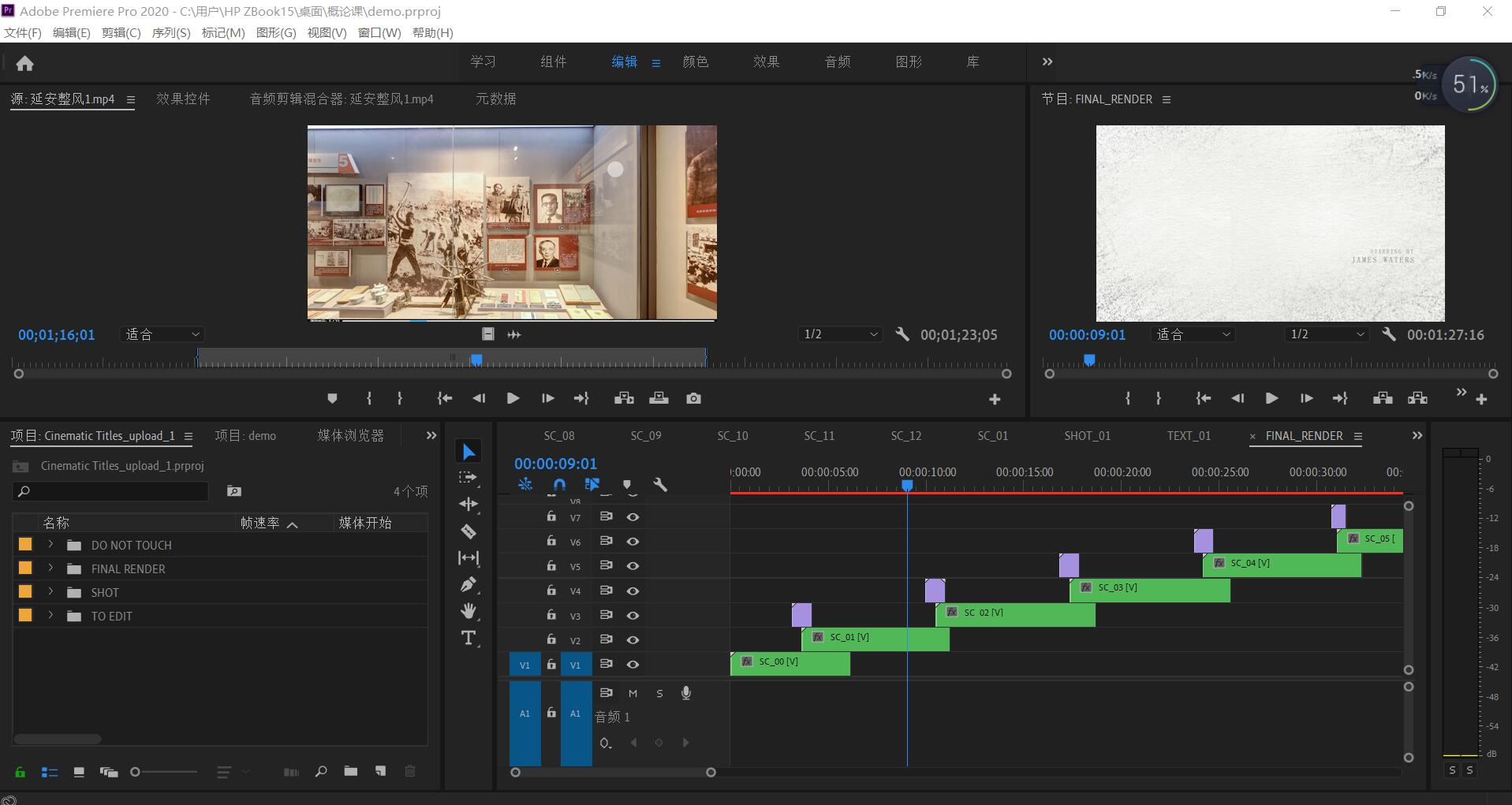Add a marker in the timeline
The width and height of the screenshot is (1512, 805).
tap(627, 485)
